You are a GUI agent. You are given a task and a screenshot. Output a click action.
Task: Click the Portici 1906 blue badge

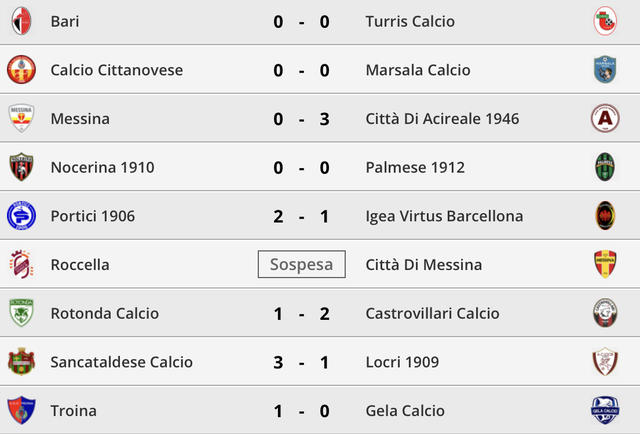[x=20, y=216]
